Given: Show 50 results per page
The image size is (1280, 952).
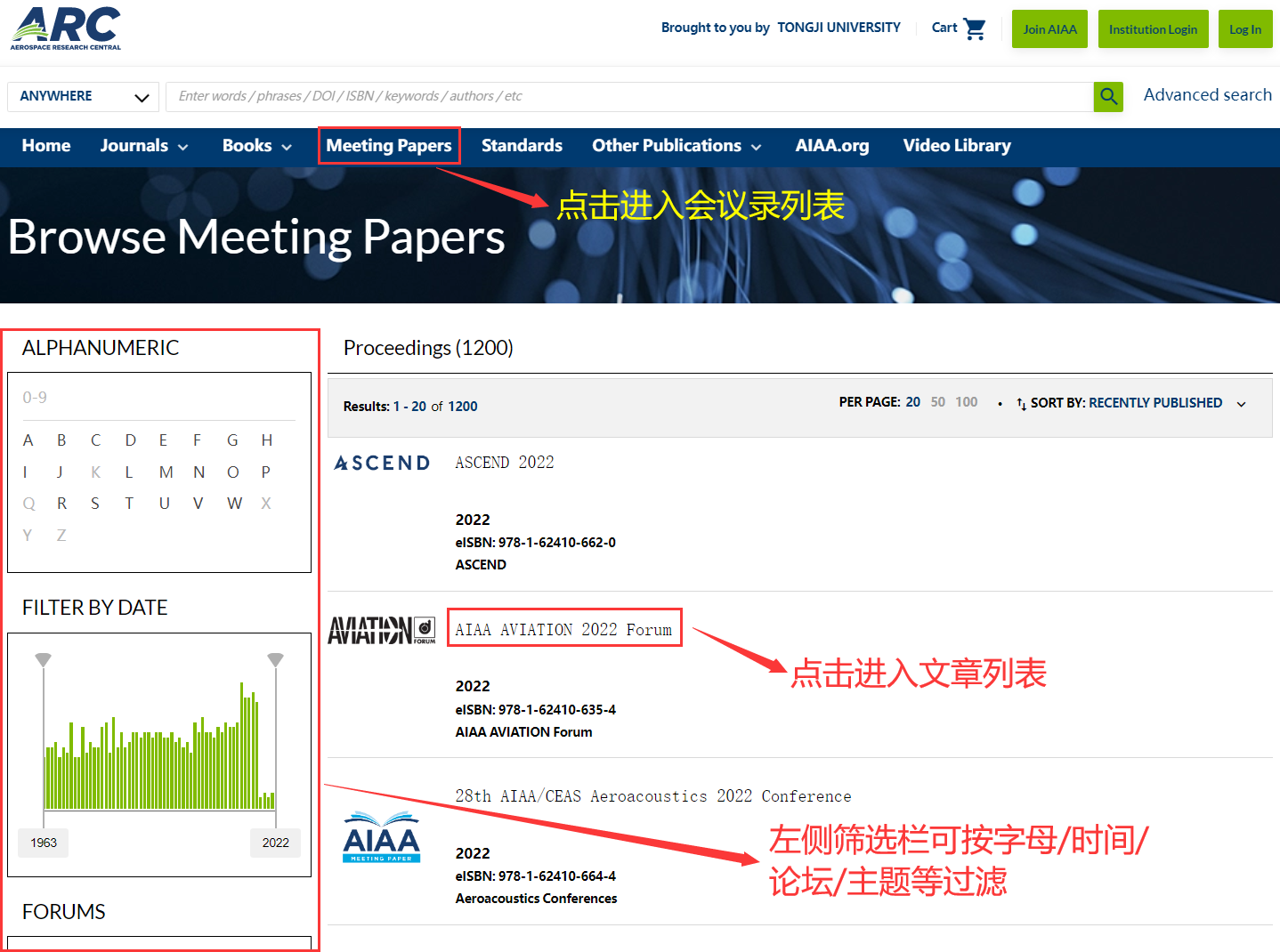Looking at the screenshot, I should click(x=937, y=402).
